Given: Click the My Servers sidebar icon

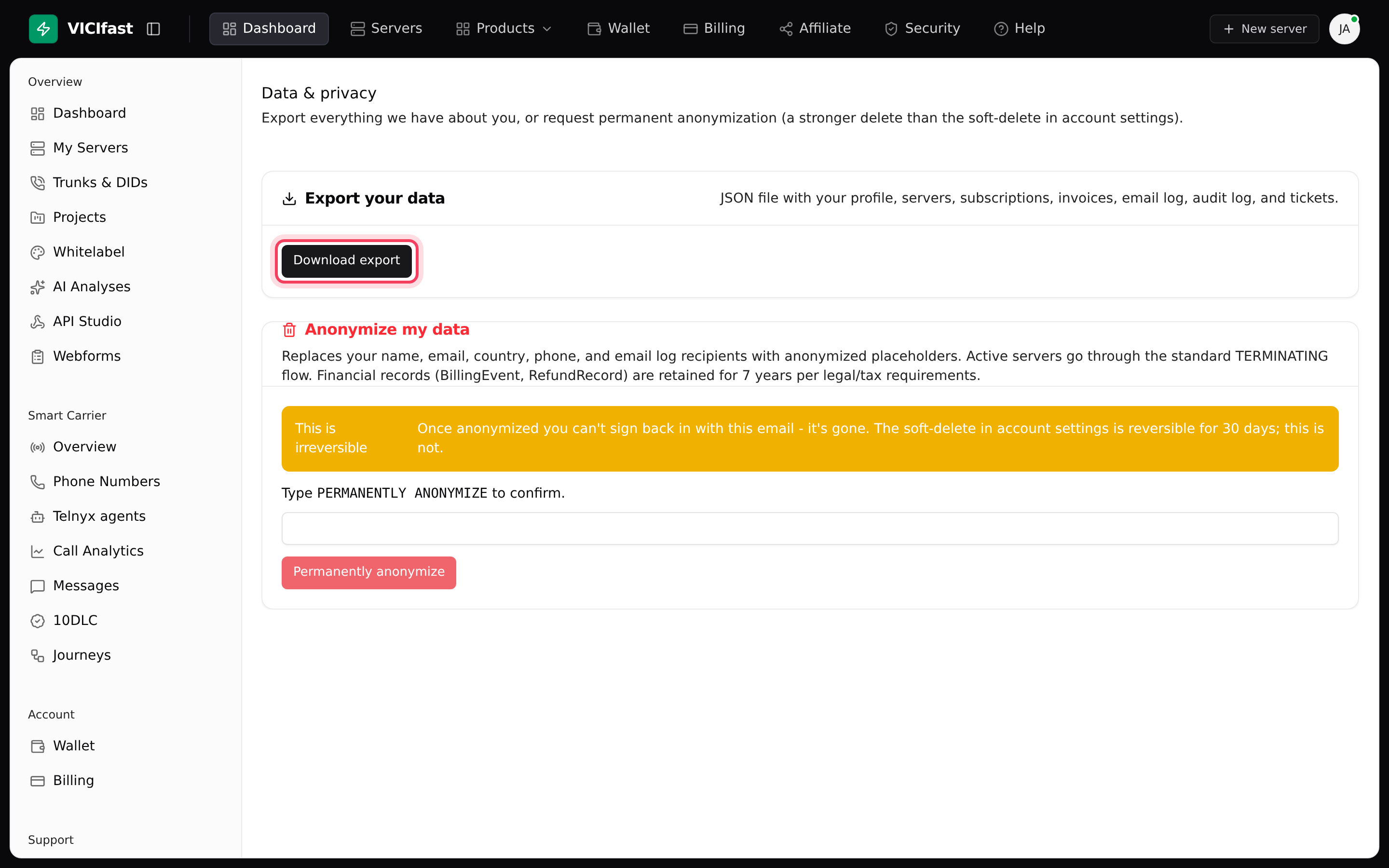Looking at the screenshot, I should [37, 148].
